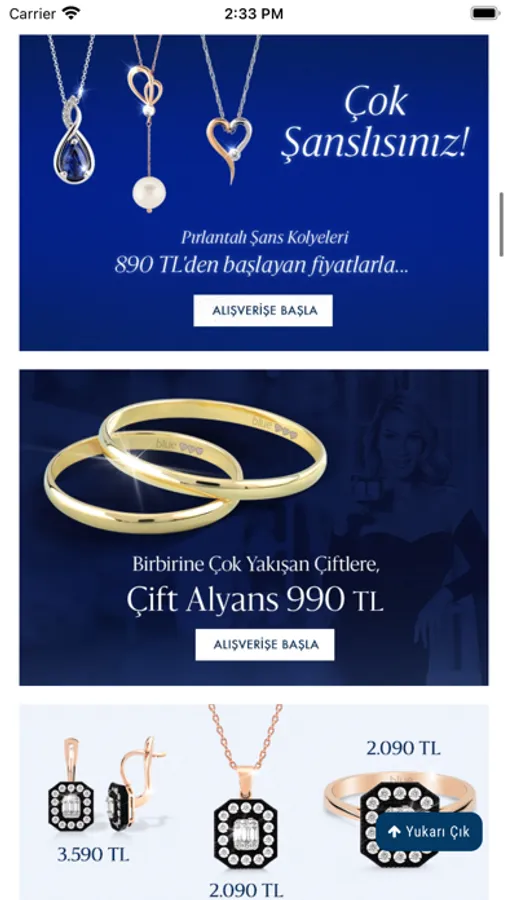Tap ALIŞVERİŞE BAŞLA under Çift Alyans banner
Image resolution: width=507 pixels, height=900 pixels.
point(265,645)
